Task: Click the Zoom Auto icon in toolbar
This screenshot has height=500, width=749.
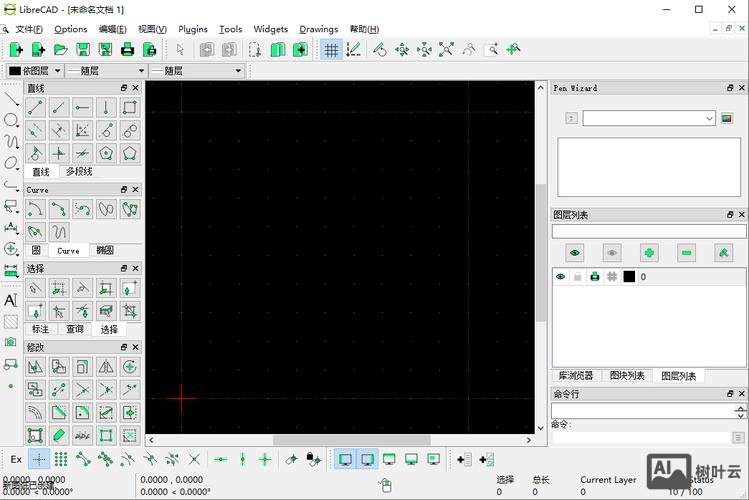Action: 446,49
